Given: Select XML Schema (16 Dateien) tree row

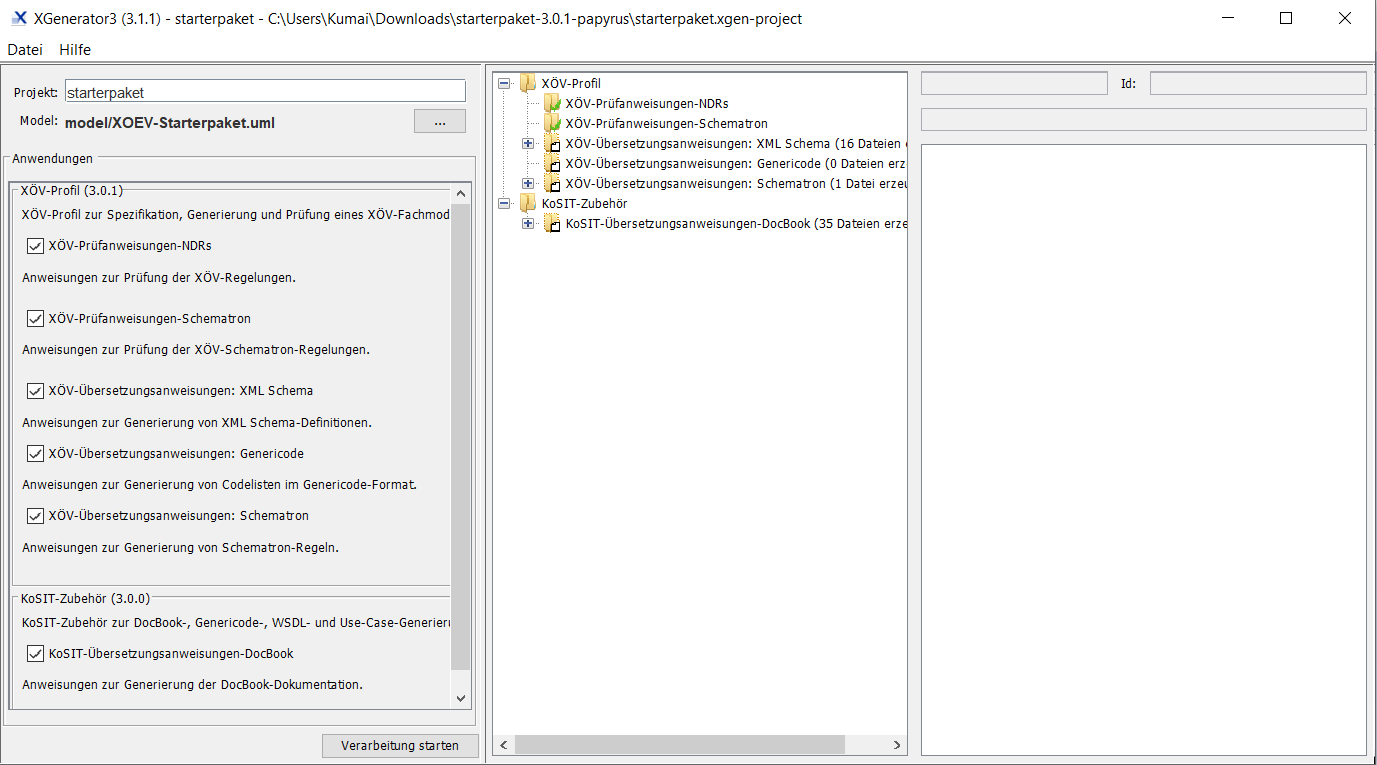Looking at the screenshot, I should 735,144.
